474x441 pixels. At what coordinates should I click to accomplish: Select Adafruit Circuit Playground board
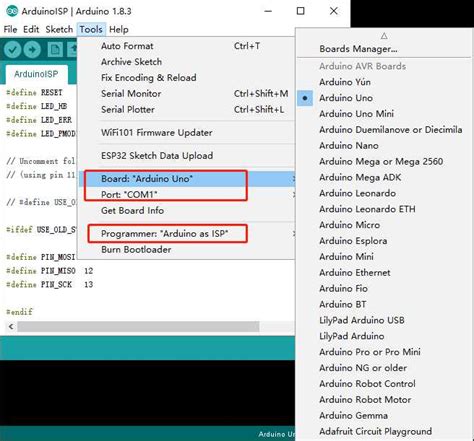(384, 432)
